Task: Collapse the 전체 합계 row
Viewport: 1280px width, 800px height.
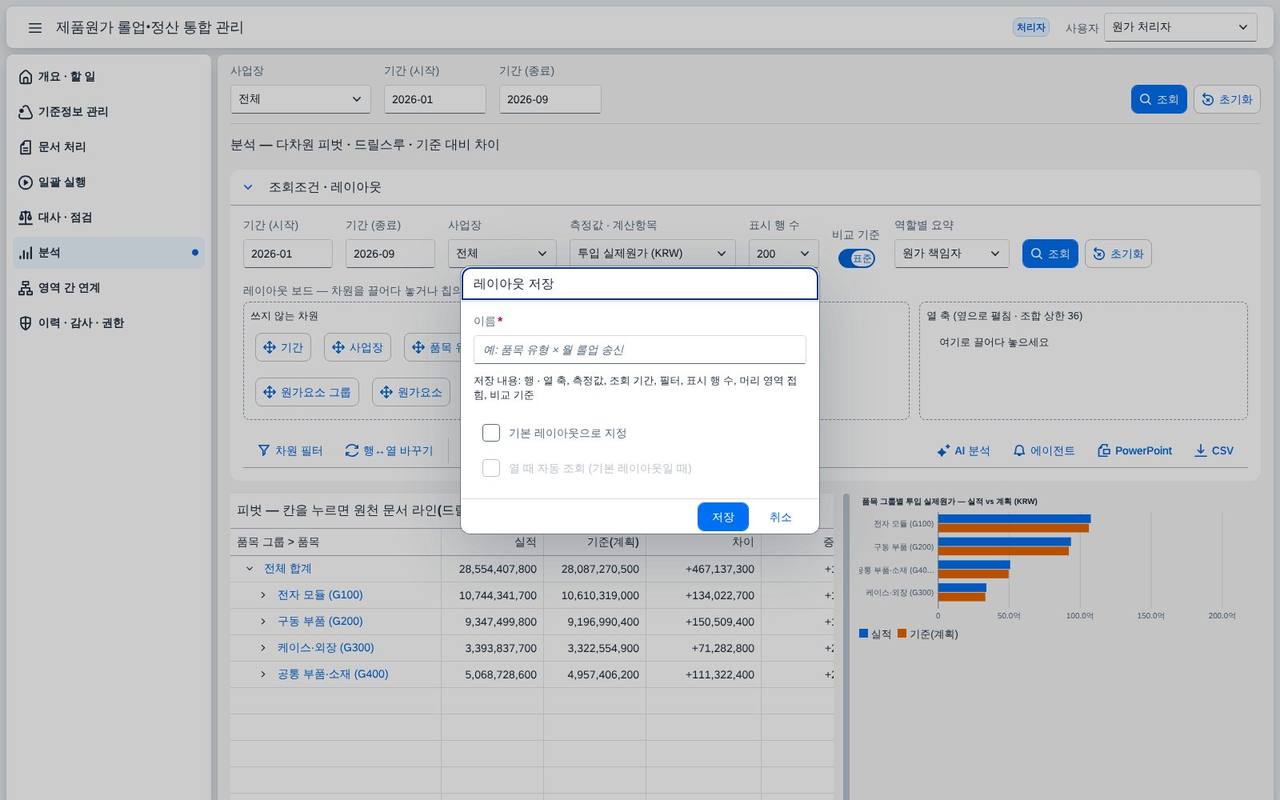Action: [250, 569]
